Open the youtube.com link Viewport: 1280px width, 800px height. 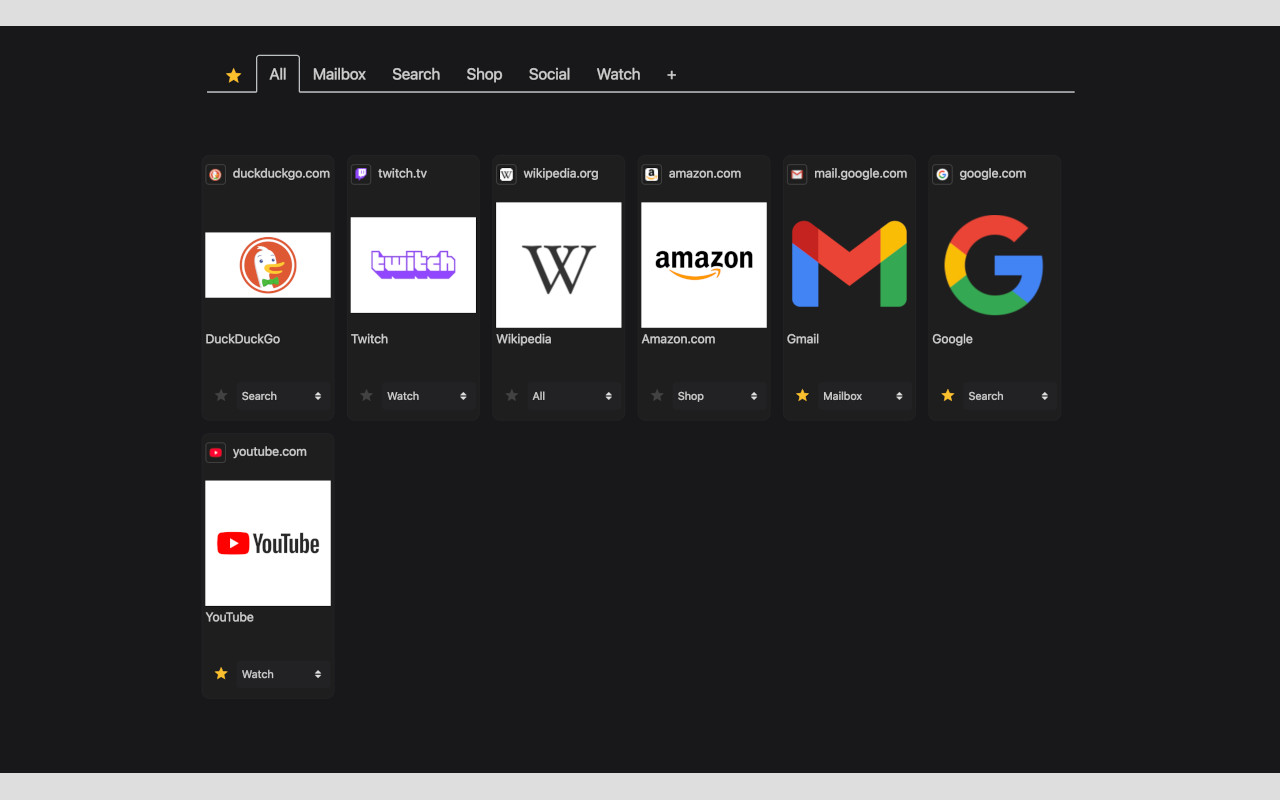click(270, 451)
